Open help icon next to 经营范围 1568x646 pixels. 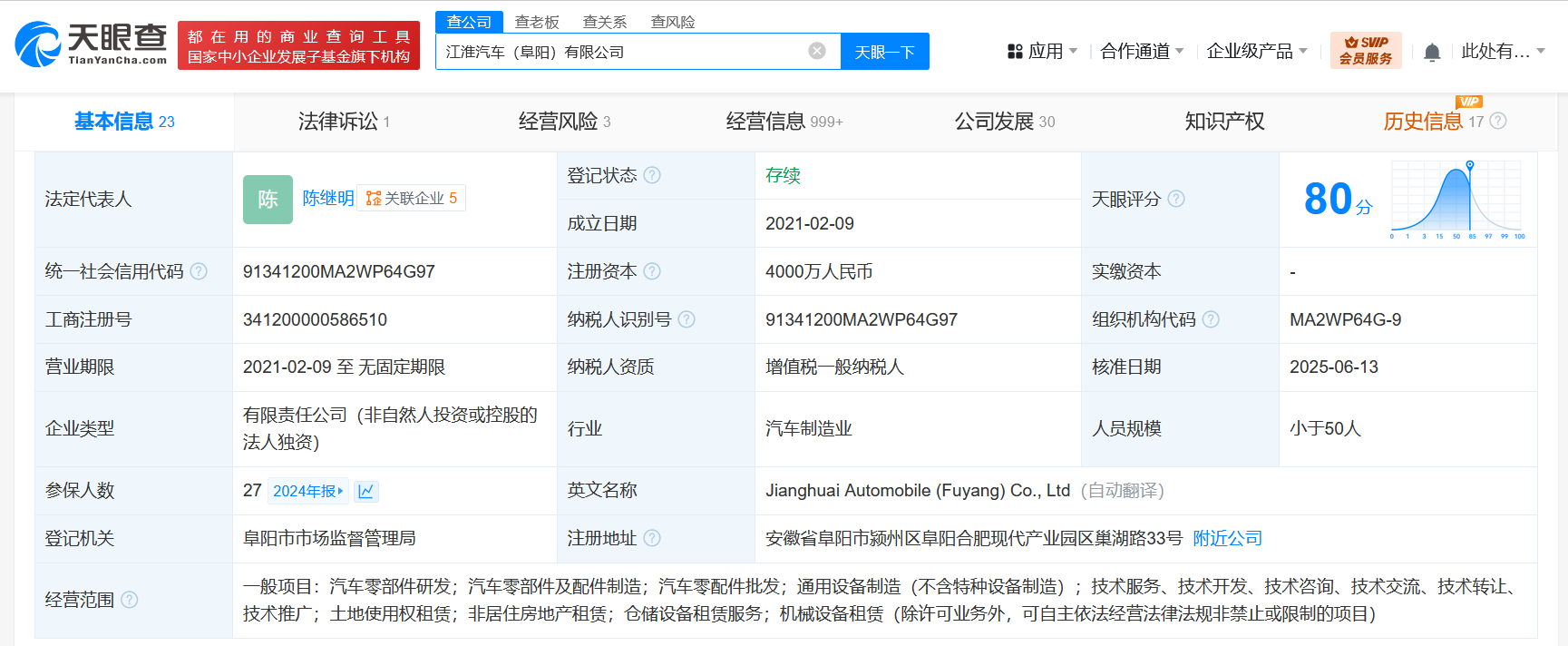point(130,600)
